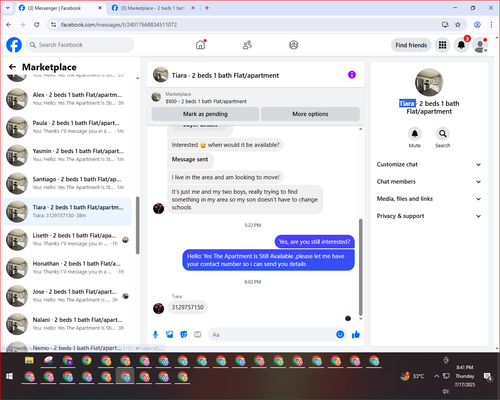Open the Paula conversation
Image resolution: width=500 pixels, height=400 pixels.
tap(68, 127)
